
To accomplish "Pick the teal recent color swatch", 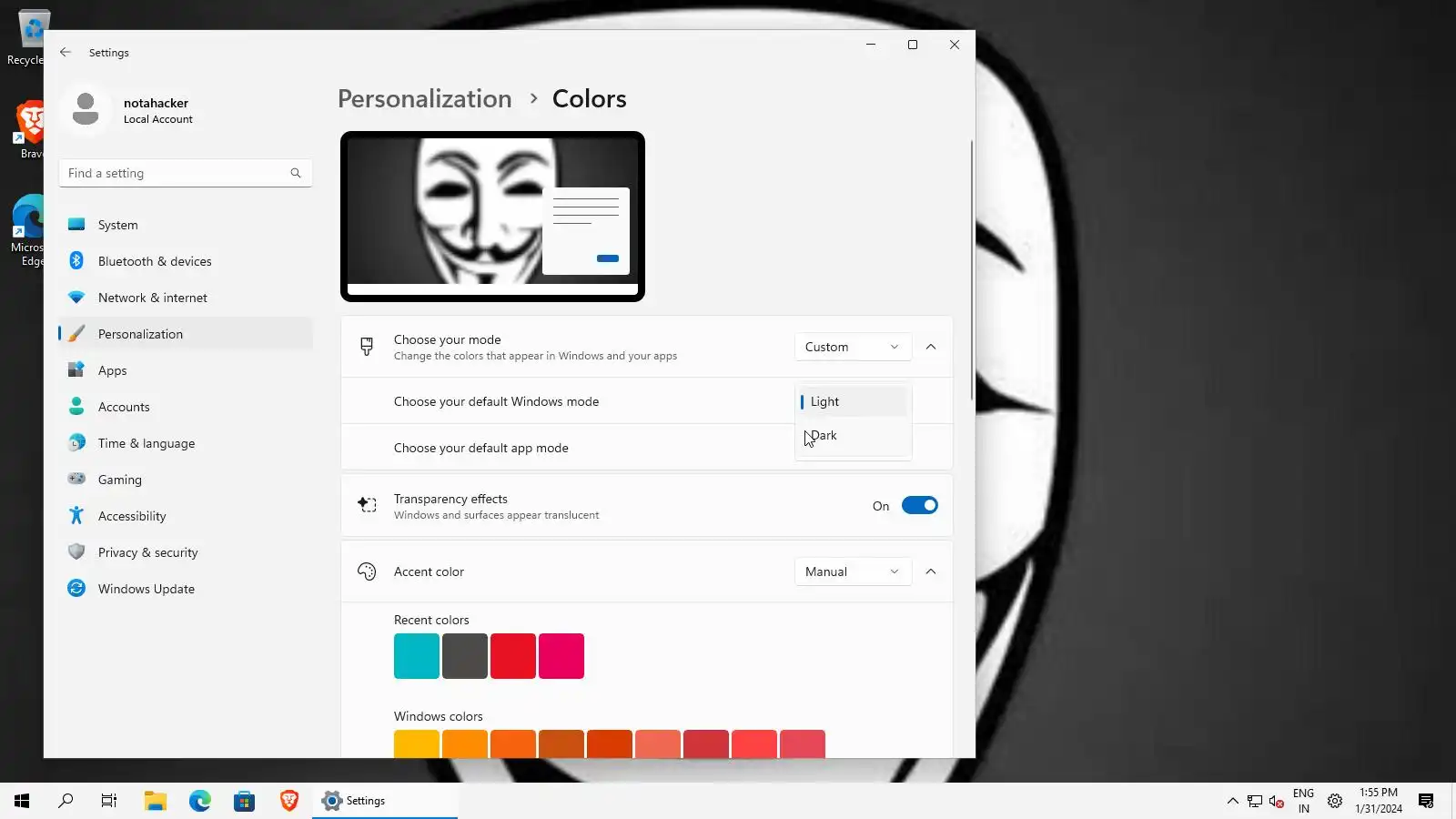I will (417, 656).
